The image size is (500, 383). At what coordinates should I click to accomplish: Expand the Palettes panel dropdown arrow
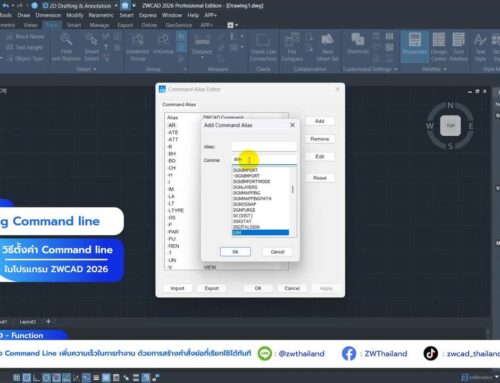pos(445,69)
